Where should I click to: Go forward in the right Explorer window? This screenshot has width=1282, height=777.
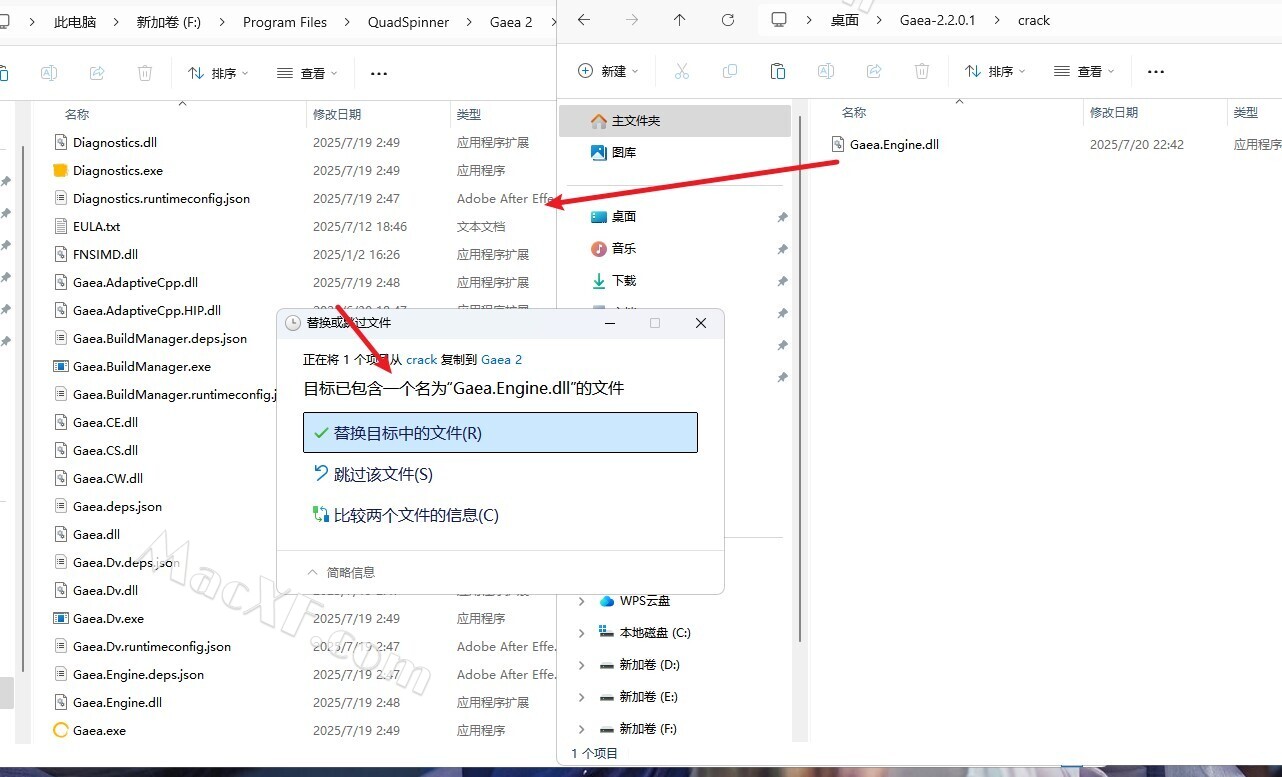click(632, 20)
